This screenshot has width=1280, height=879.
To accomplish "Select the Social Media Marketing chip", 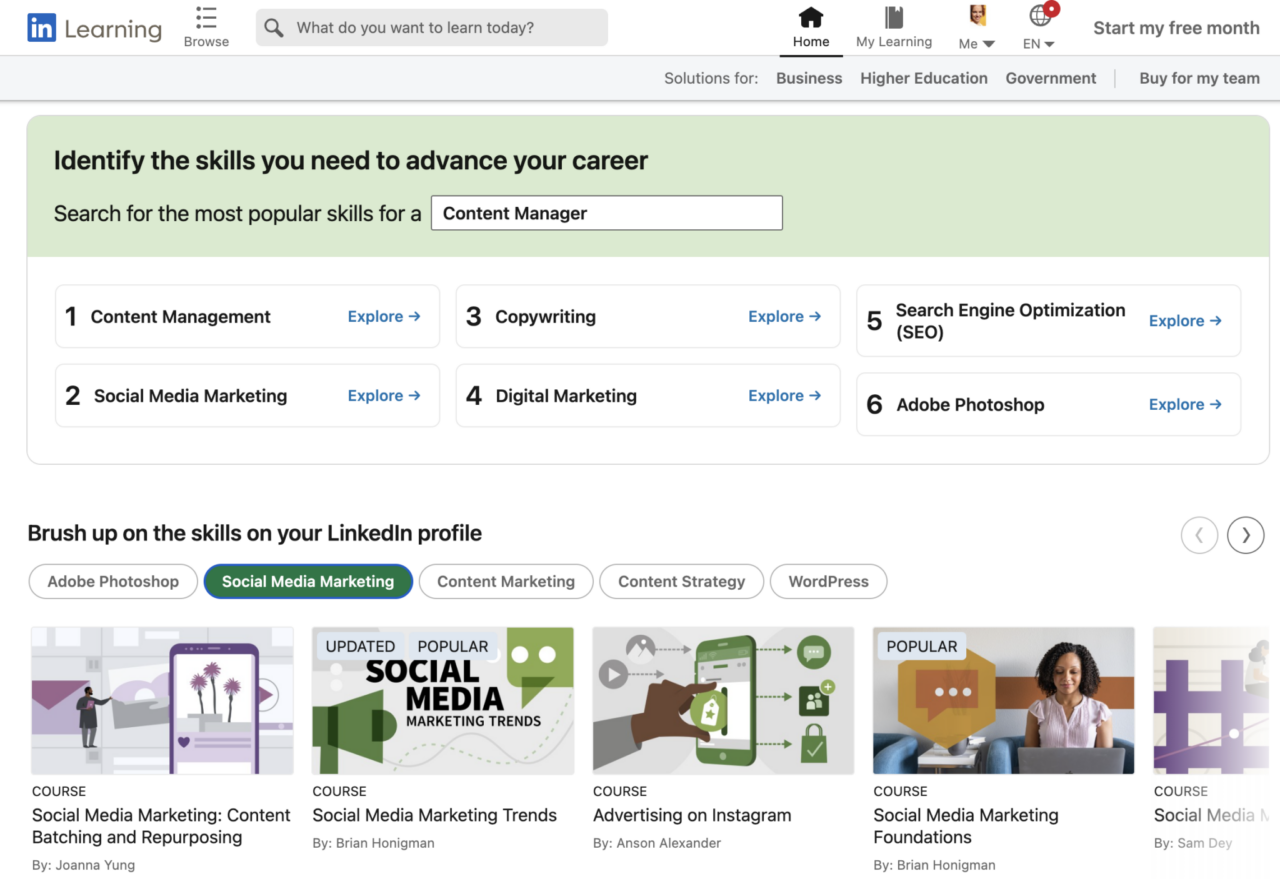I will [x=308, y=581].
